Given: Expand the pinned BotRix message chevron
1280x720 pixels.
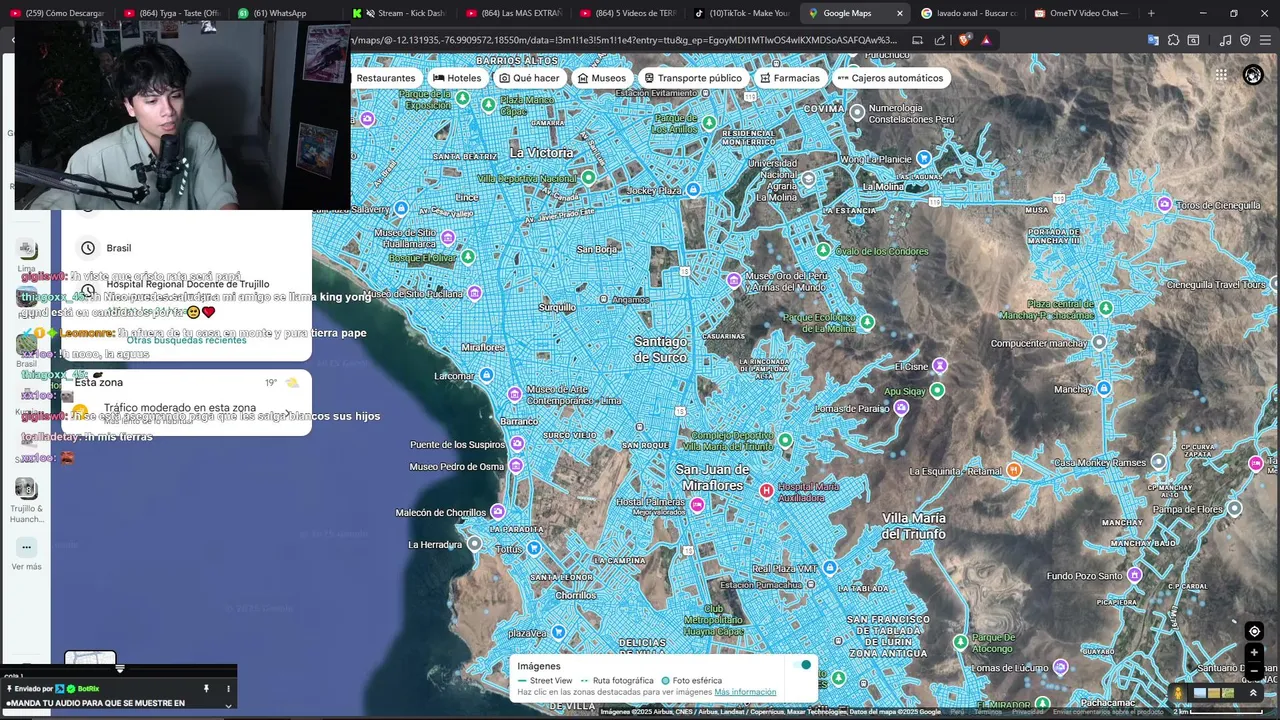Looking at the screenshot, I should coord(228,704).
